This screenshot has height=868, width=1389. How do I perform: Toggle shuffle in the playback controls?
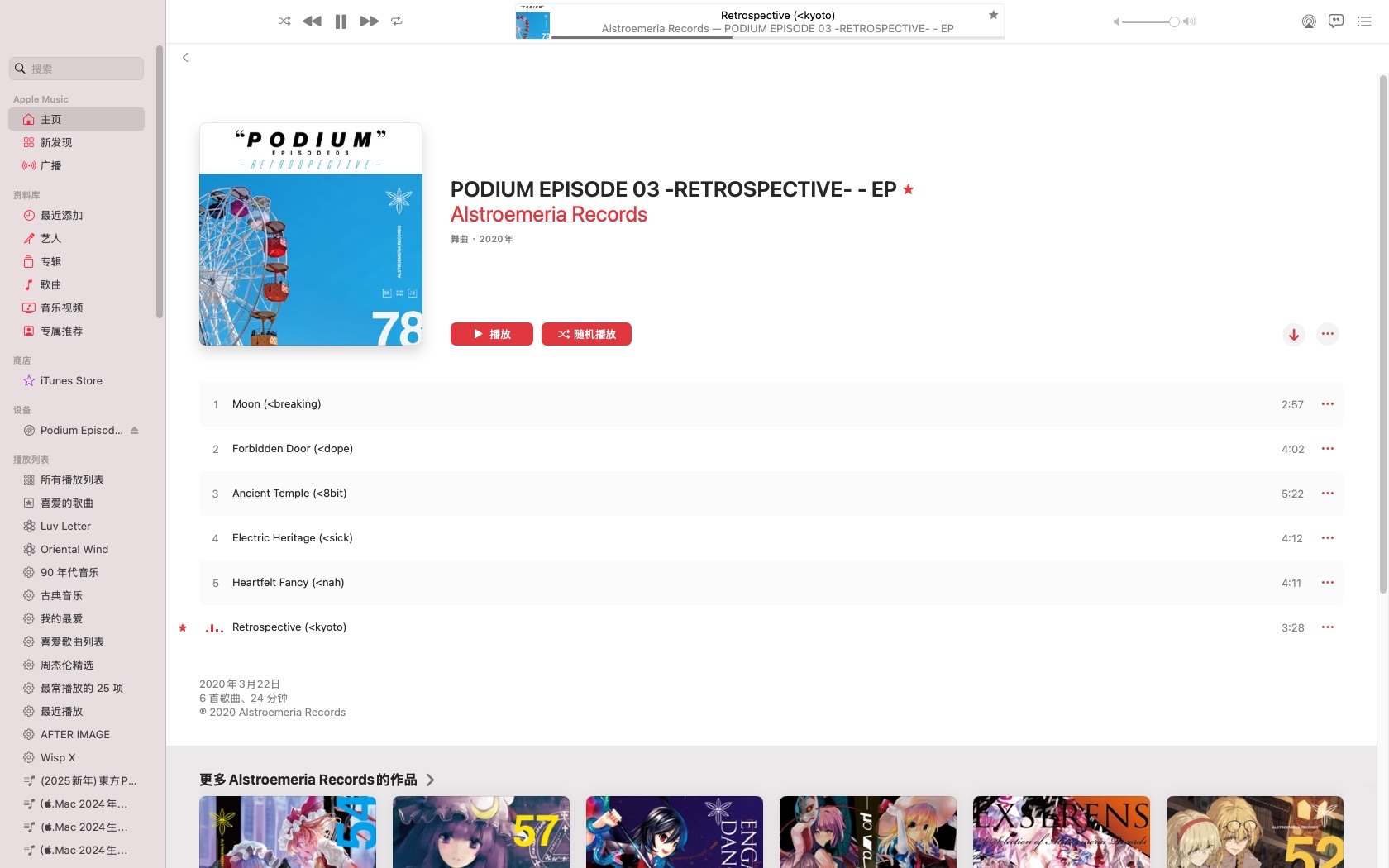coord(284,21)
